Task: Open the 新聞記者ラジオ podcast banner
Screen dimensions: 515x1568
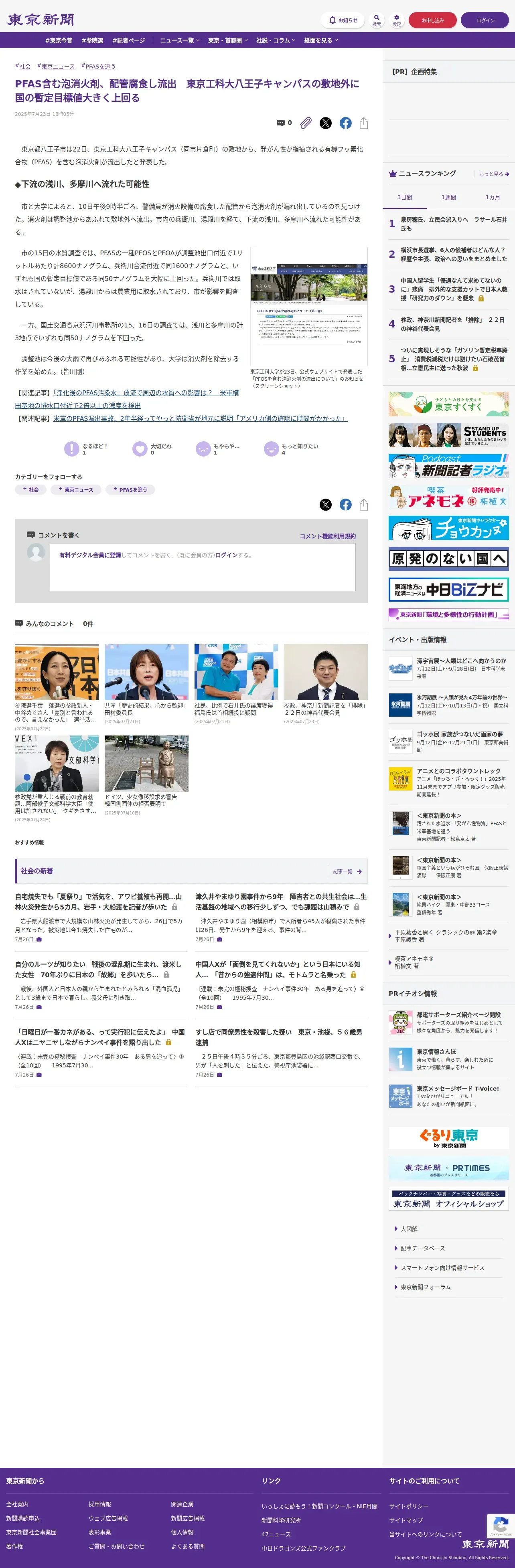Action: tap(448, 466)
